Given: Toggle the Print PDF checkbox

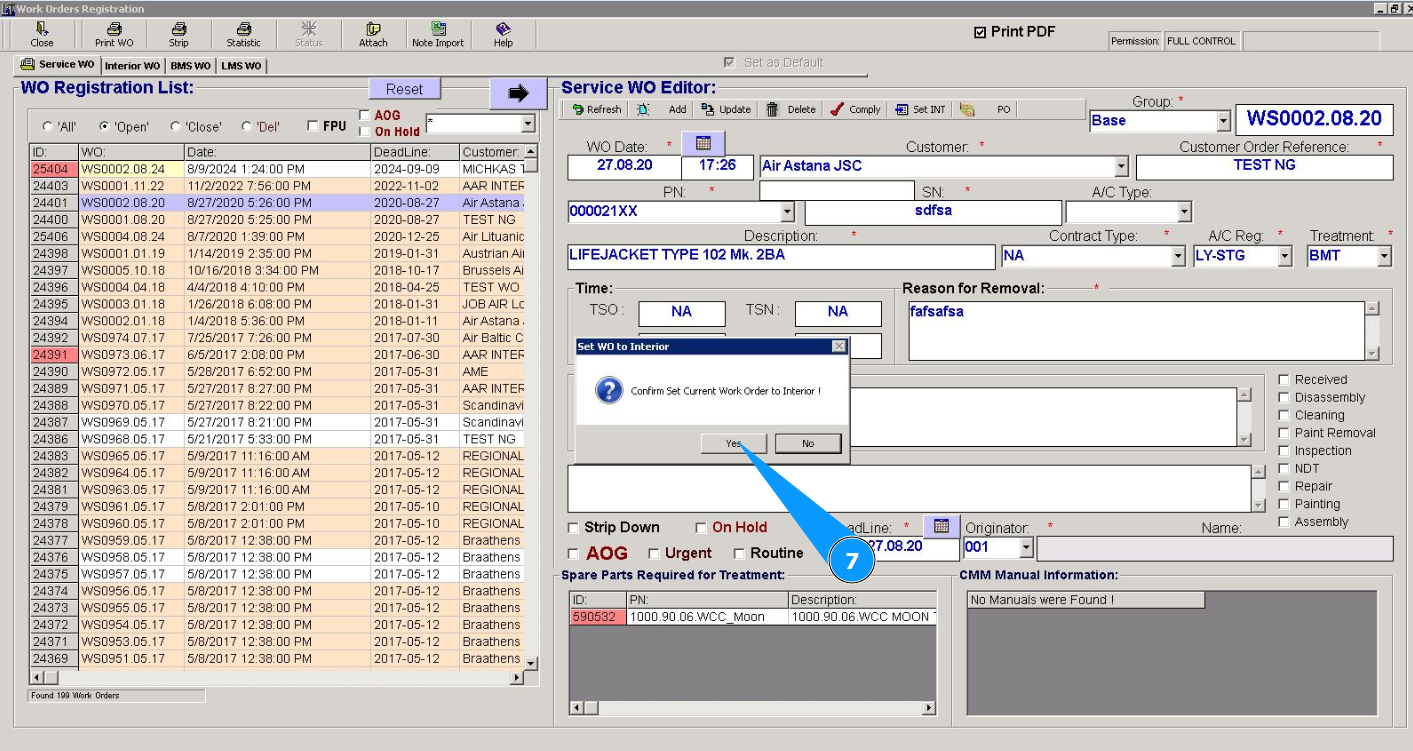Looking at the screenshot, I should 980,33.
